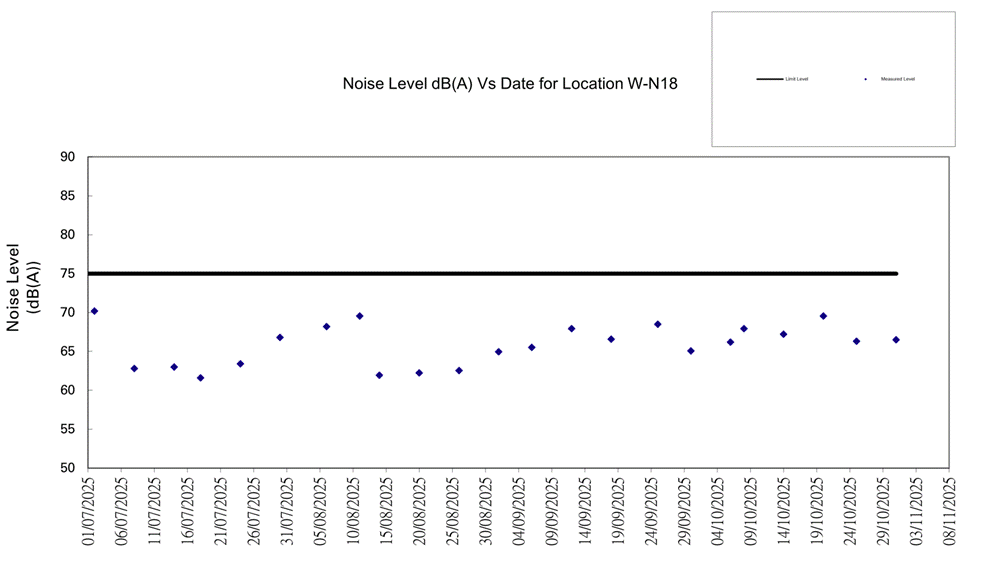The height and width of the screenshot is (585, 984).
Task: Click the 90 label on the vertical axis
Action: click(68, 157)
